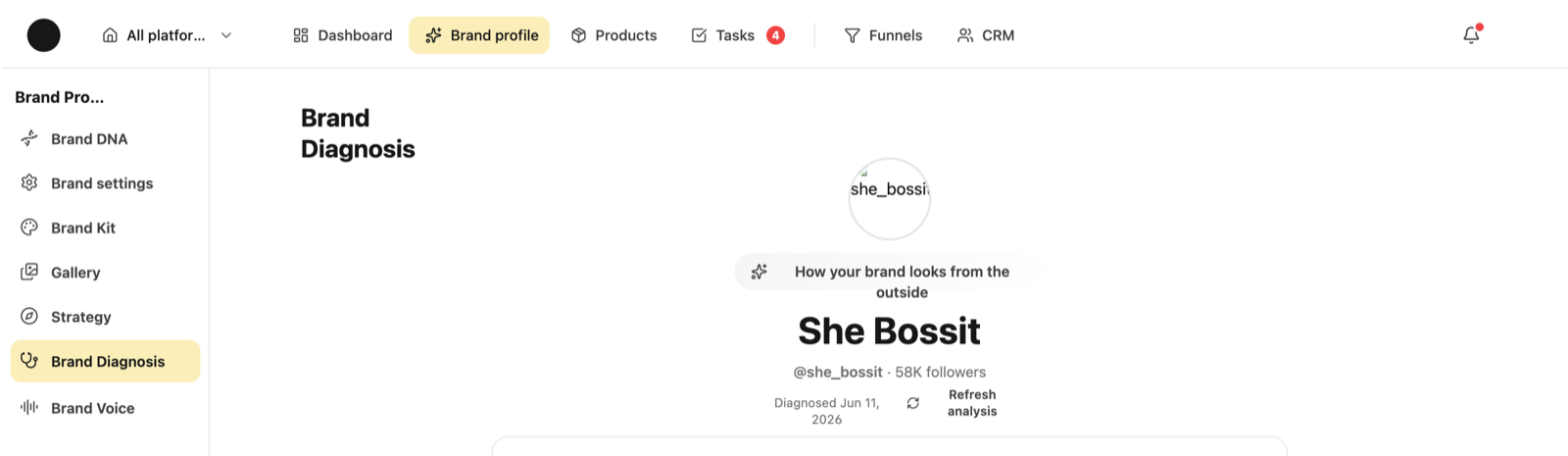This screenshot has height=456, width=1568.
Task: Click the Strategy compass icon
Action: tap(29, 316)
